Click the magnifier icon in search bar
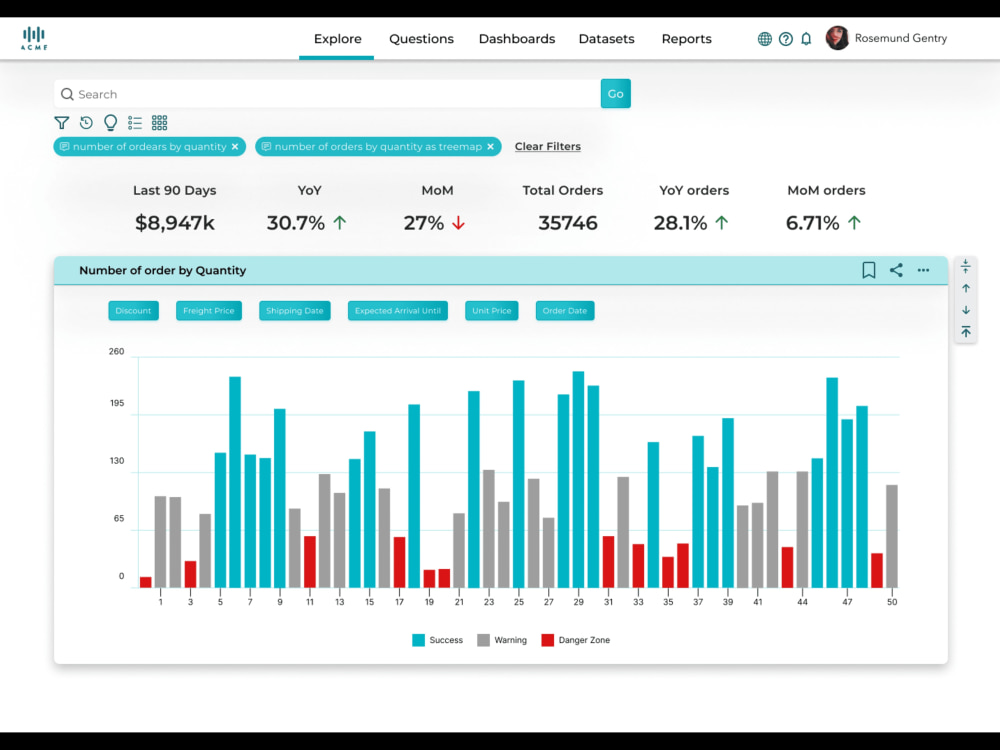This screenshot has height=750, width=1000. point(67,94)
